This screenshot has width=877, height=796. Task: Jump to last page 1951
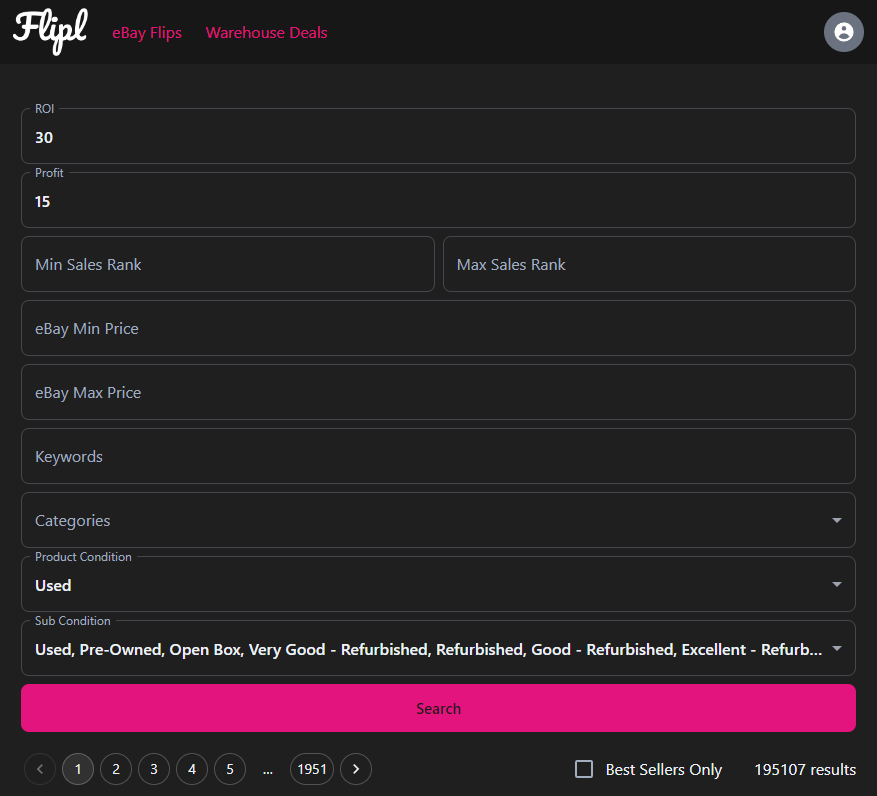pyautogui.click(x=312, y=769)
